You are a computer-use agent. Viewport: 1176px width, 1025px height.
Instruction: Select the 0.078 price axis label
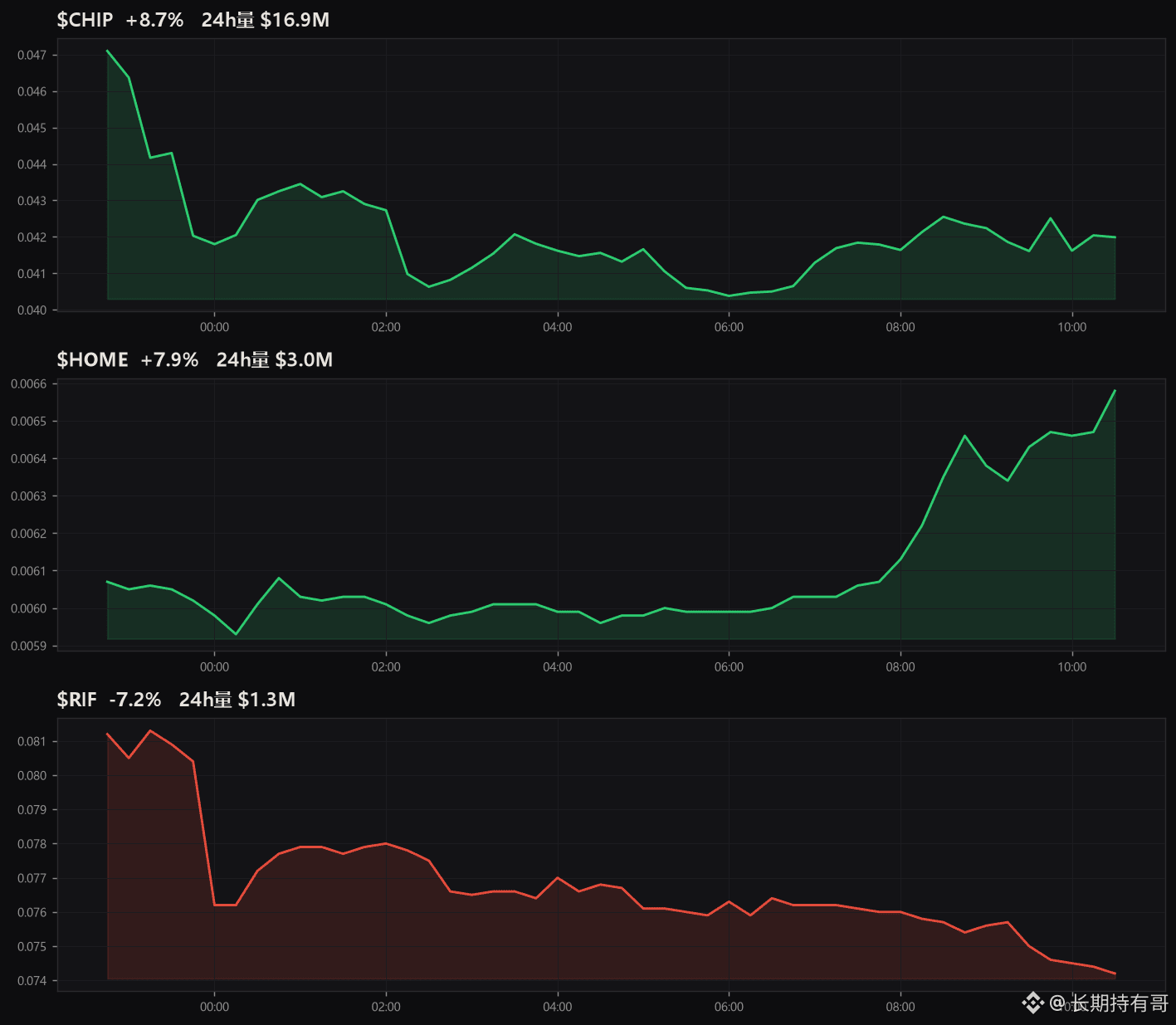click(x=32, y=844)
